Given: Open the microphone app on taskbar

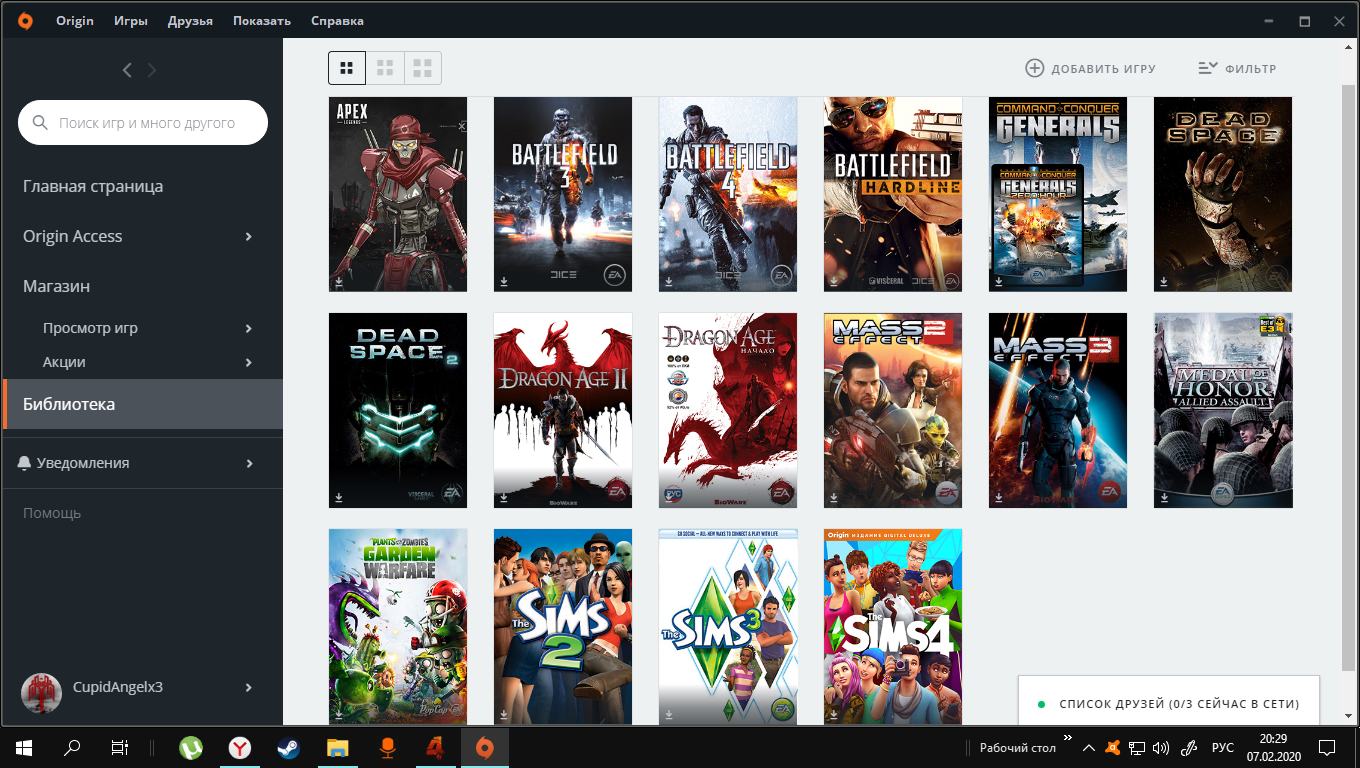Looking at the screenshot, I should pyautogui.click(x=387, y=747).
